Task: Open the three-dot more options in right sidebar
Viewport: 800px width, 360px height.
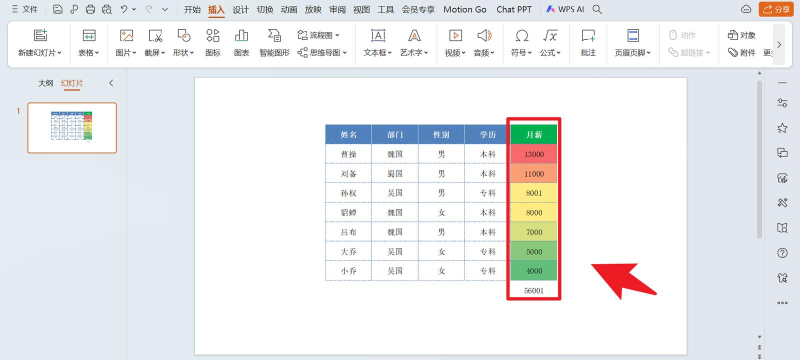Action: [782, 303]
